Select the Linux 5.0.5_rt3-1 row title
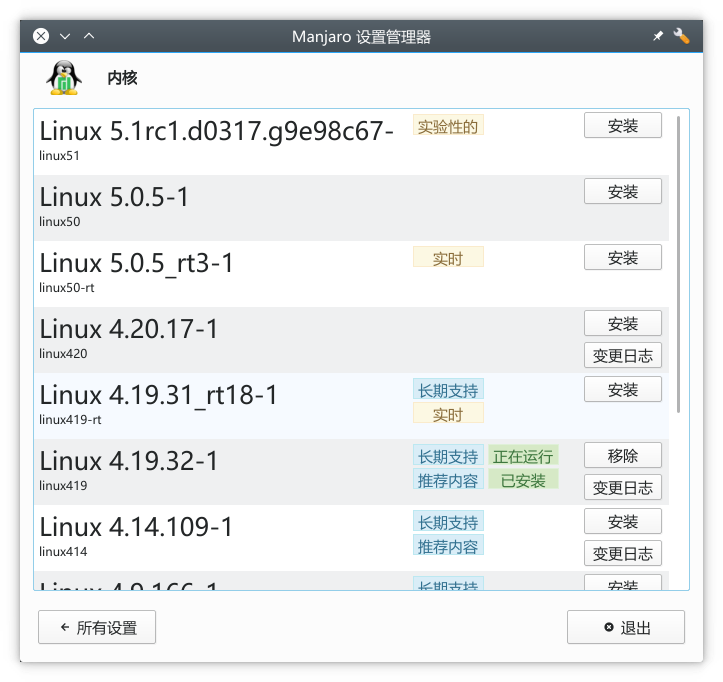The image size is (723, 682). click(x=136, y=263)
